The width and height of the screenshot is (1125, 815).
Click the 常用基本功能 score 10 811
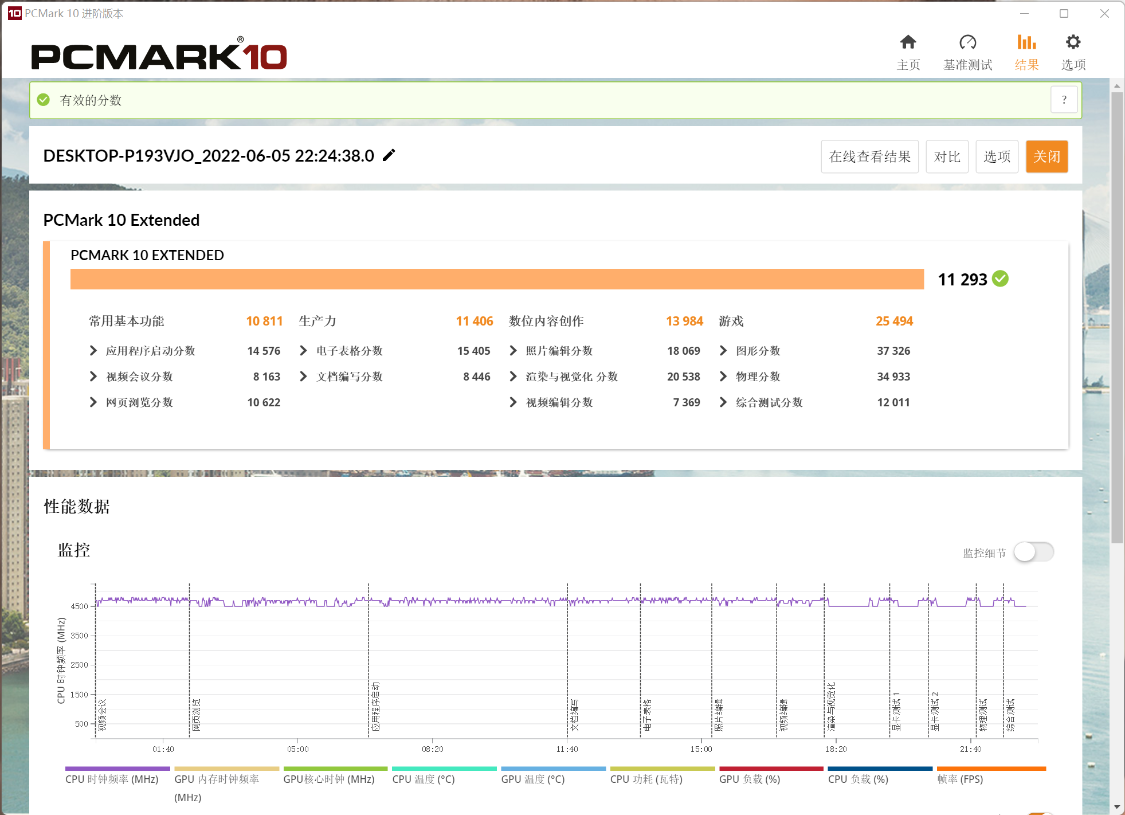tap(264, 321)
